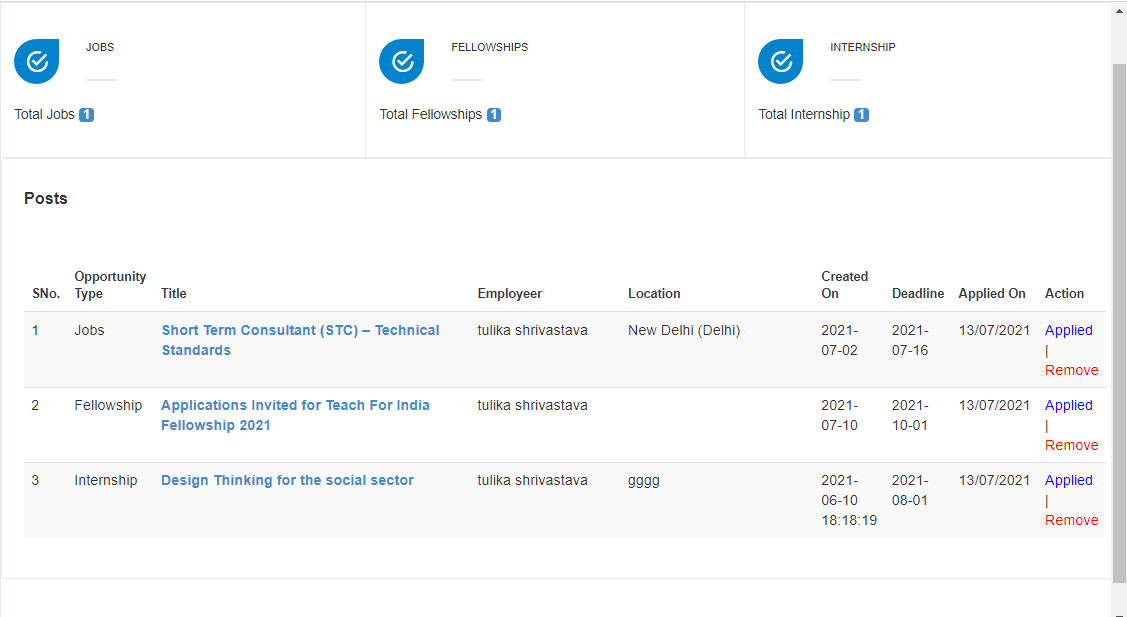This screenshot has width=1127, height=617.
Task: Click Applied link for the Jobs row
Action: (x=1068, y=330)
